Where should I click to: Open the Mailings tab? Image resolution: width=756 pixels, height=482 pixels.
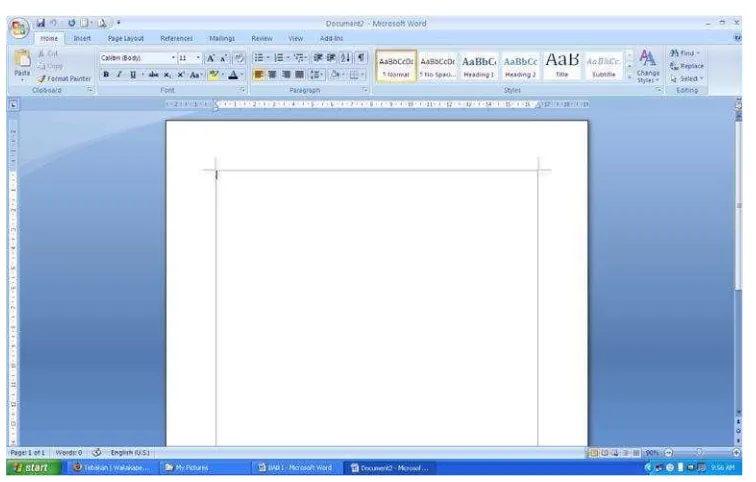point(222,38)
